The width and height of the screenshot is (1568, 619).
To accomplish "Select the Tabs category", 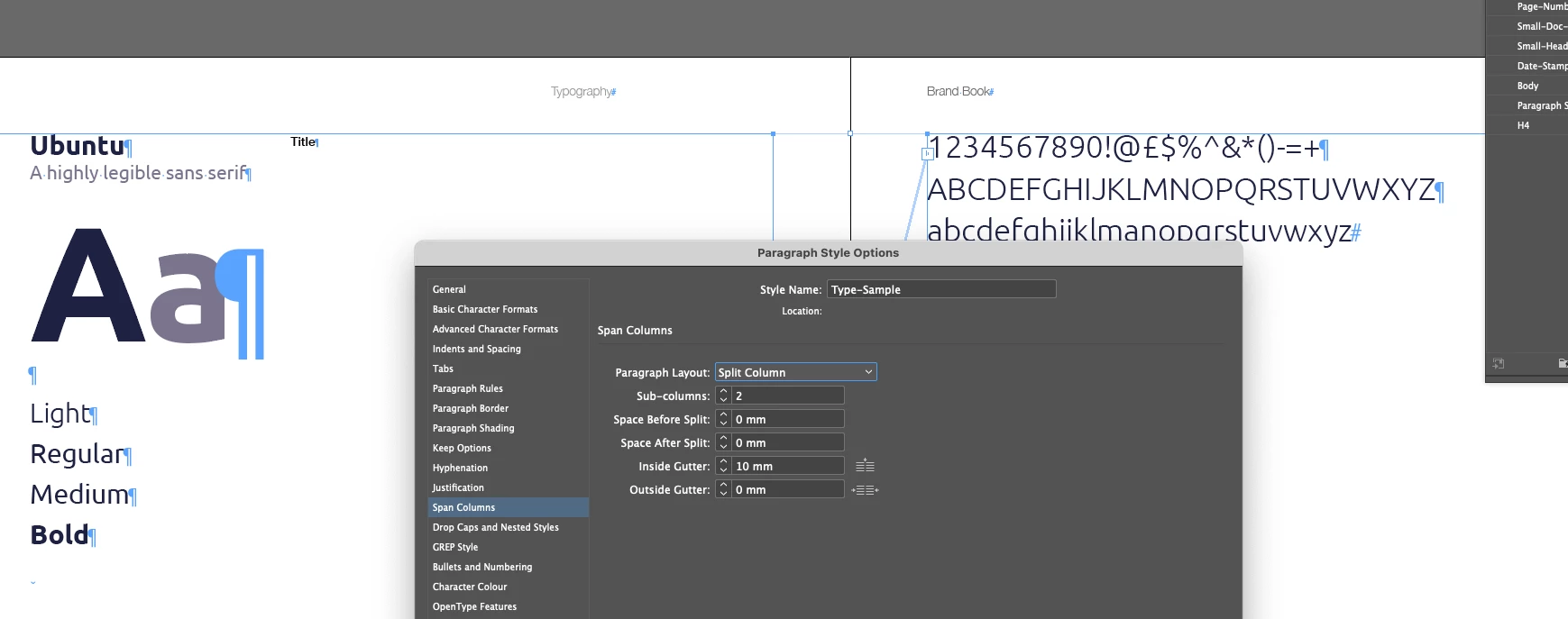I will (508, 369).
